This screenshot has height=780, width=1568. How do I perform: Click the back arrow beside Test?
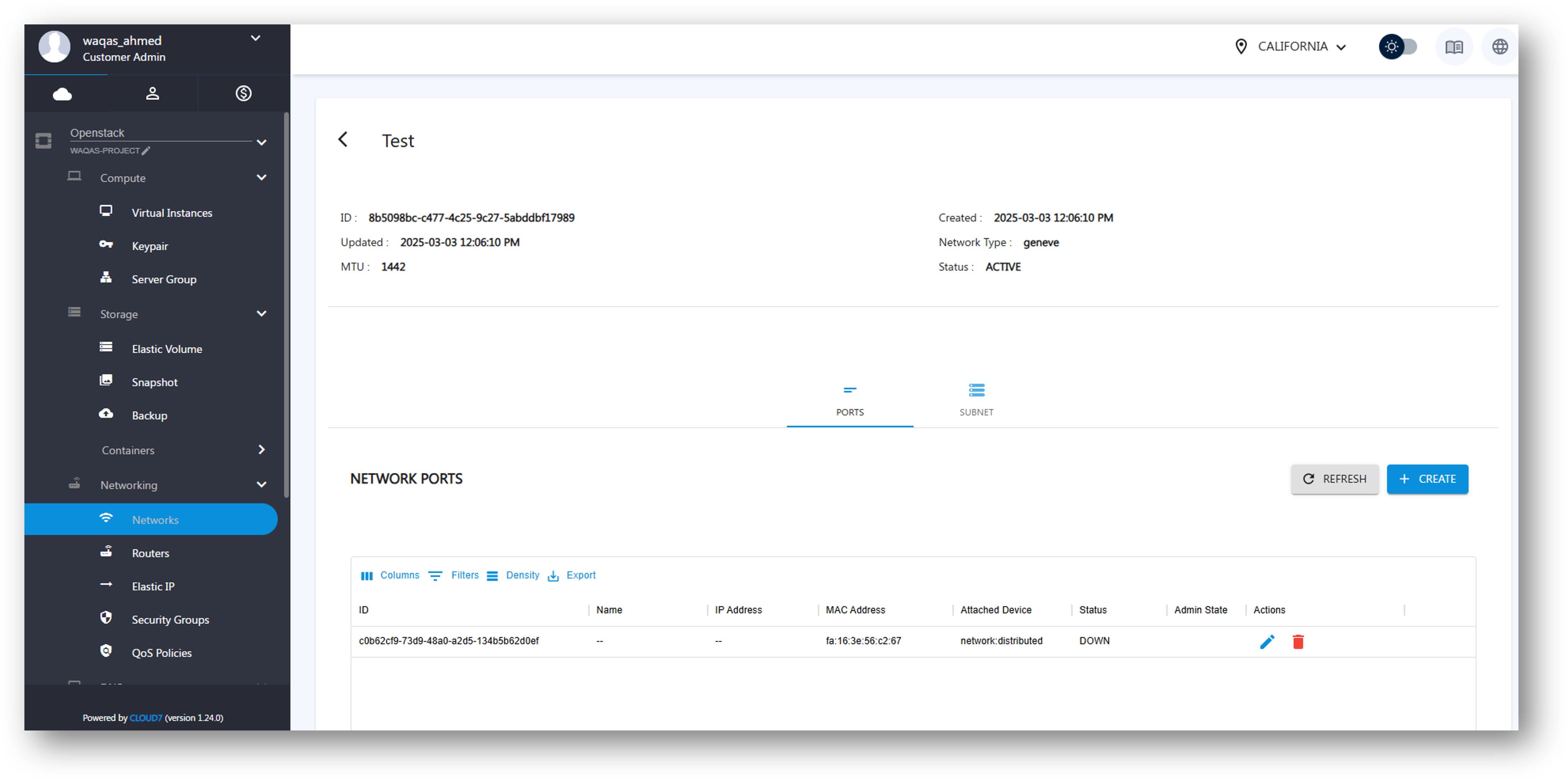[x=343, y=140]
